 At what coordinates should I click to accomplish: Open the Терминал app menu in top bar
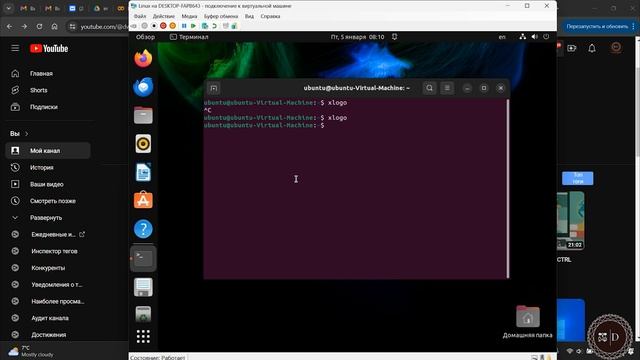click(x=189, y=37)
